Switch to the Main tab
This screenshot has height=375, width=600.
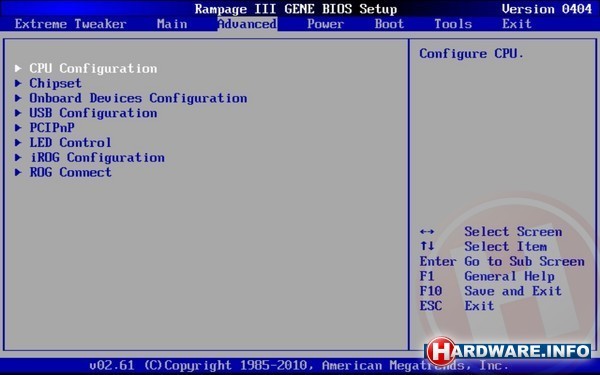coord(172,24)
